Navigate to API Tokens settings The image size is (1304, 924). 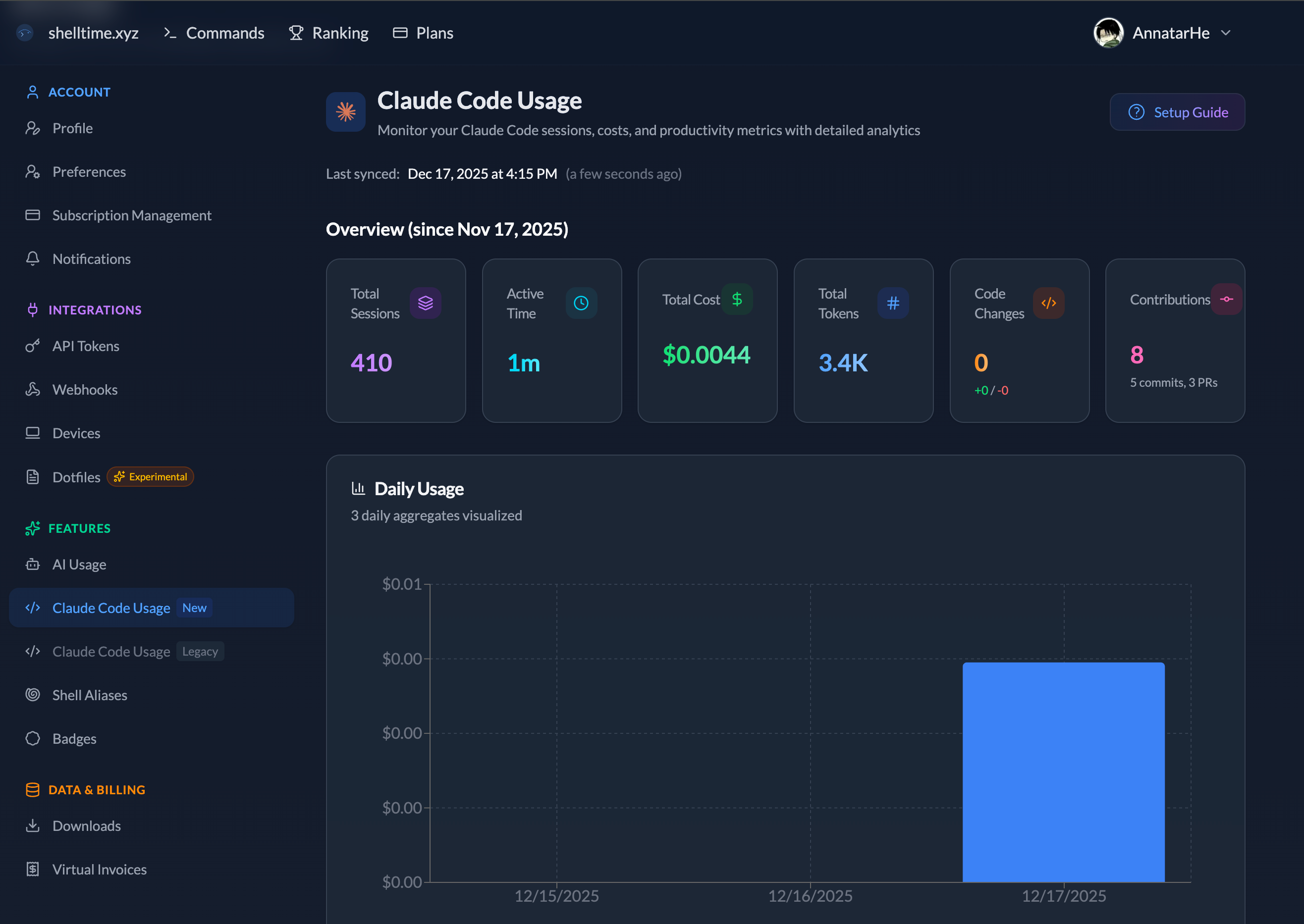click(x=85, y=346)
